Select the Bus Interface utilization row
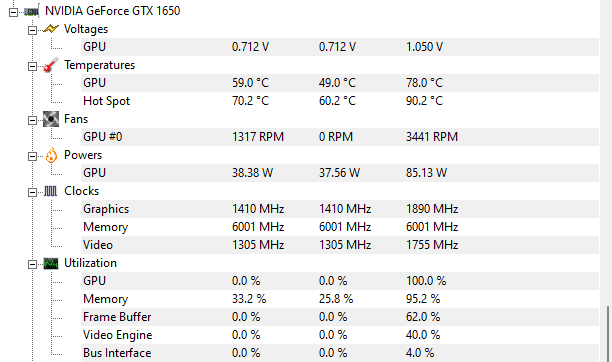 (x=340, y=353)
